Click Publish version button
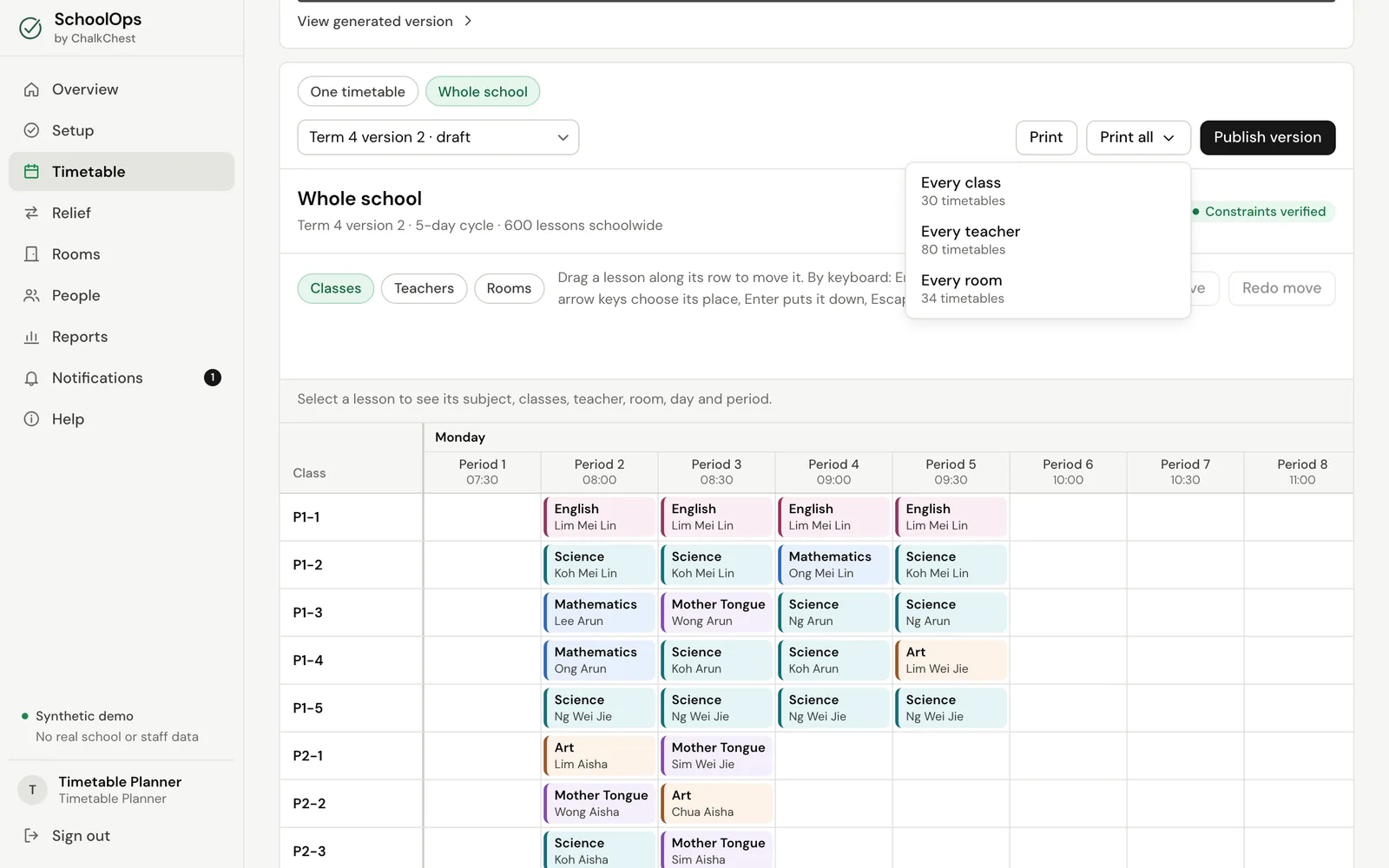Screen dimensions: 1389x868 pyautogui.click(x=1267, y=137)
